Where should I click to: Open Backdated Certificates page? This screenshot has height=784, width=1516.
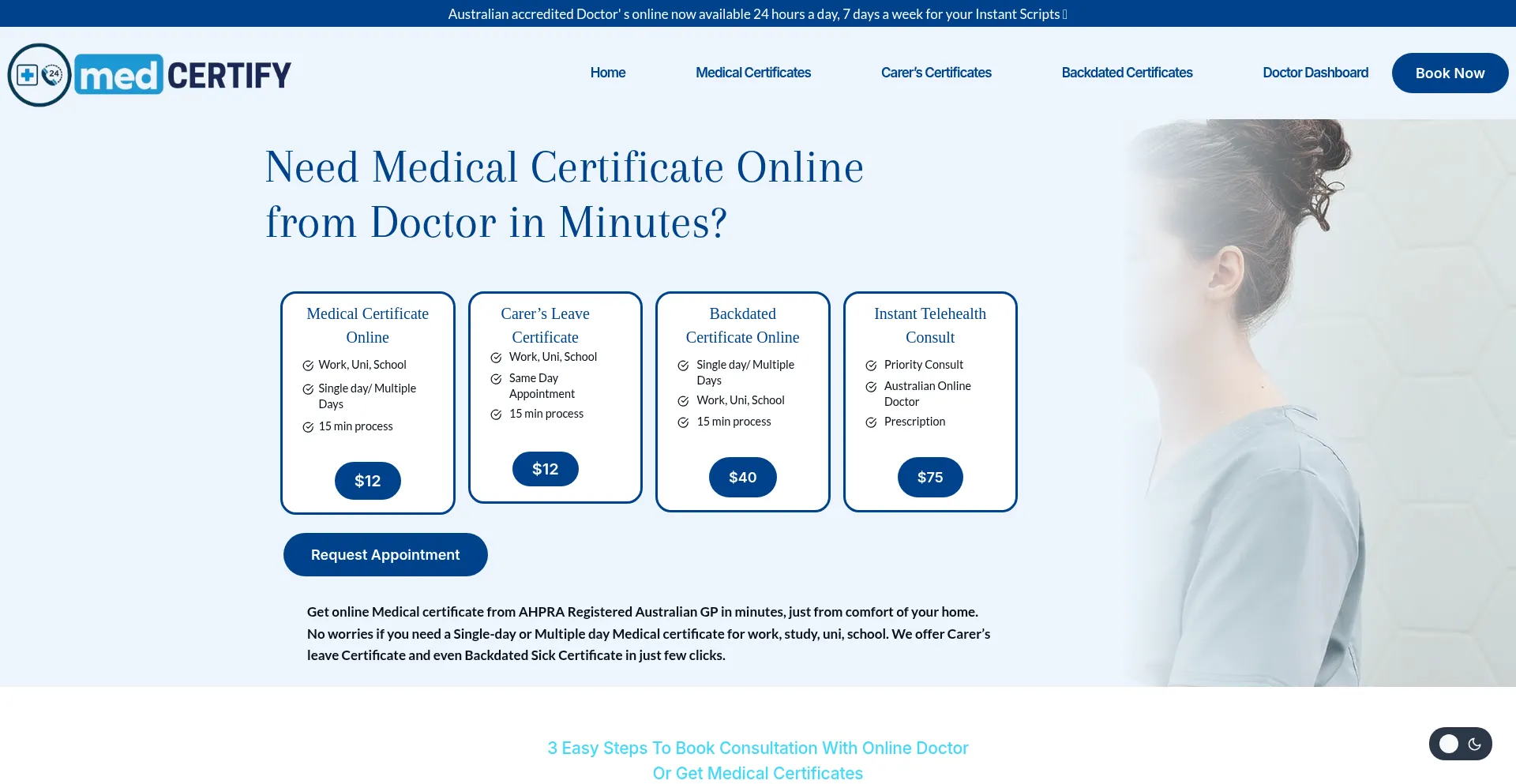(1127, 73)
